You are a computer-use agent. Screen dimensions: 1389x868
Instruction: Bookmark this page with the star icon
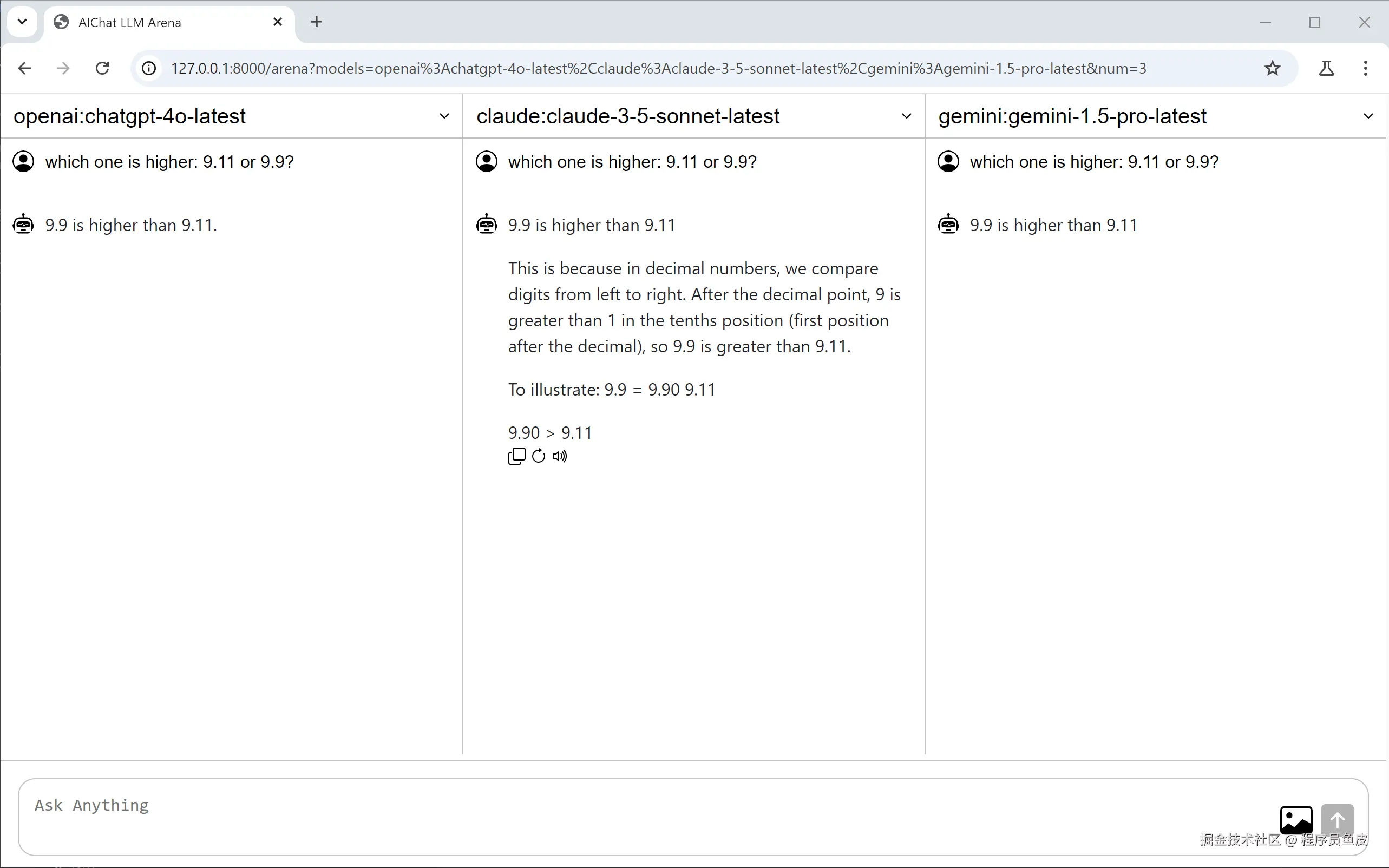(x=1273, y=68)
